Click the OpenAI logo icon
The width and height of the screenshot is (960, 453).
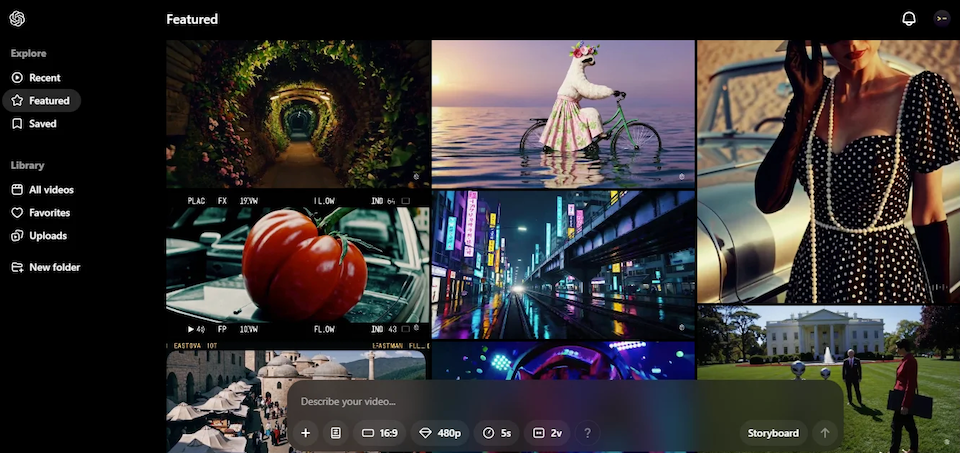(x=17, y=19)
